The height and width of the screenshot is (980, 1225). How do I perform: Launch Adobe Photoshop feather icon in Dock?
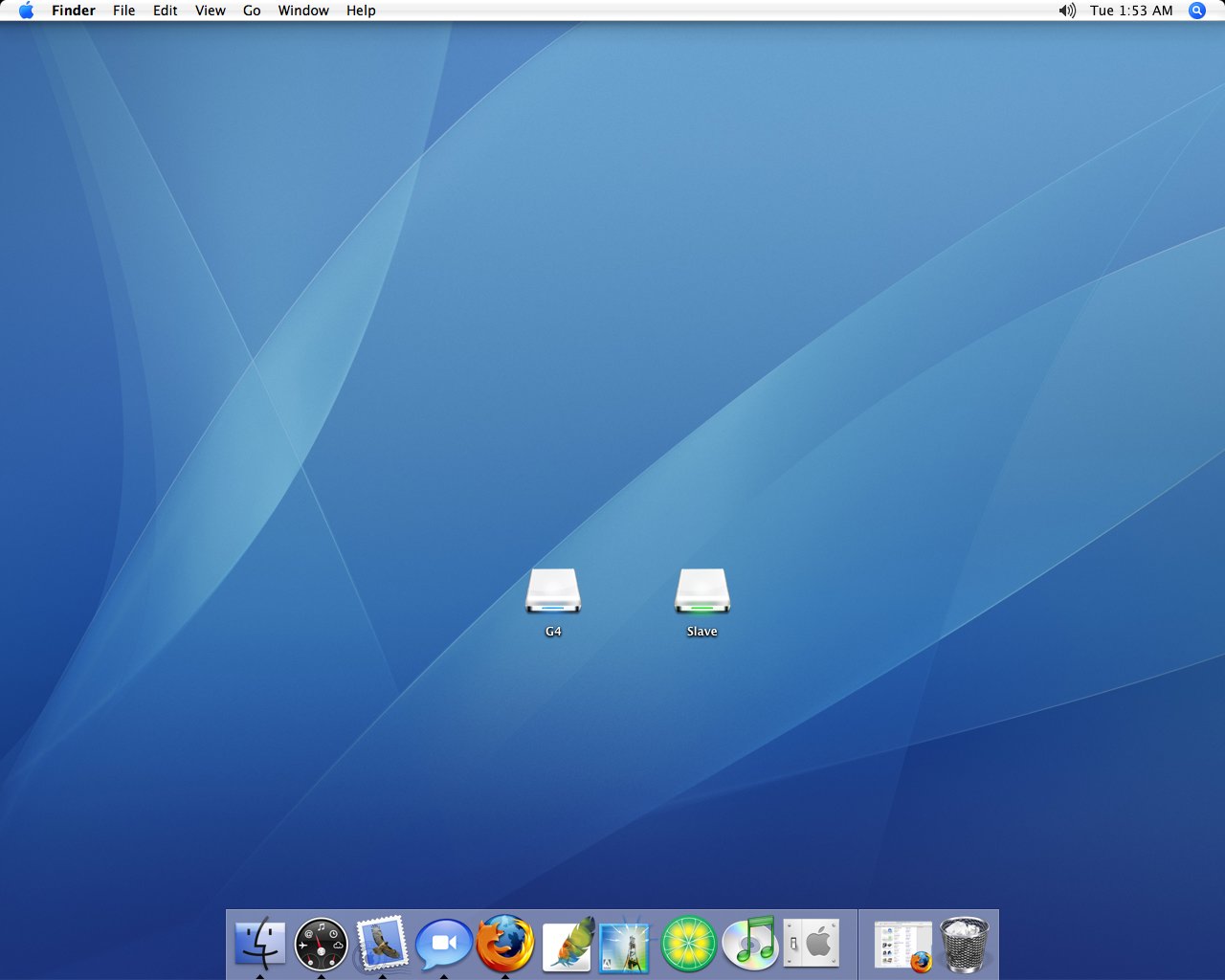click(568, 944)
